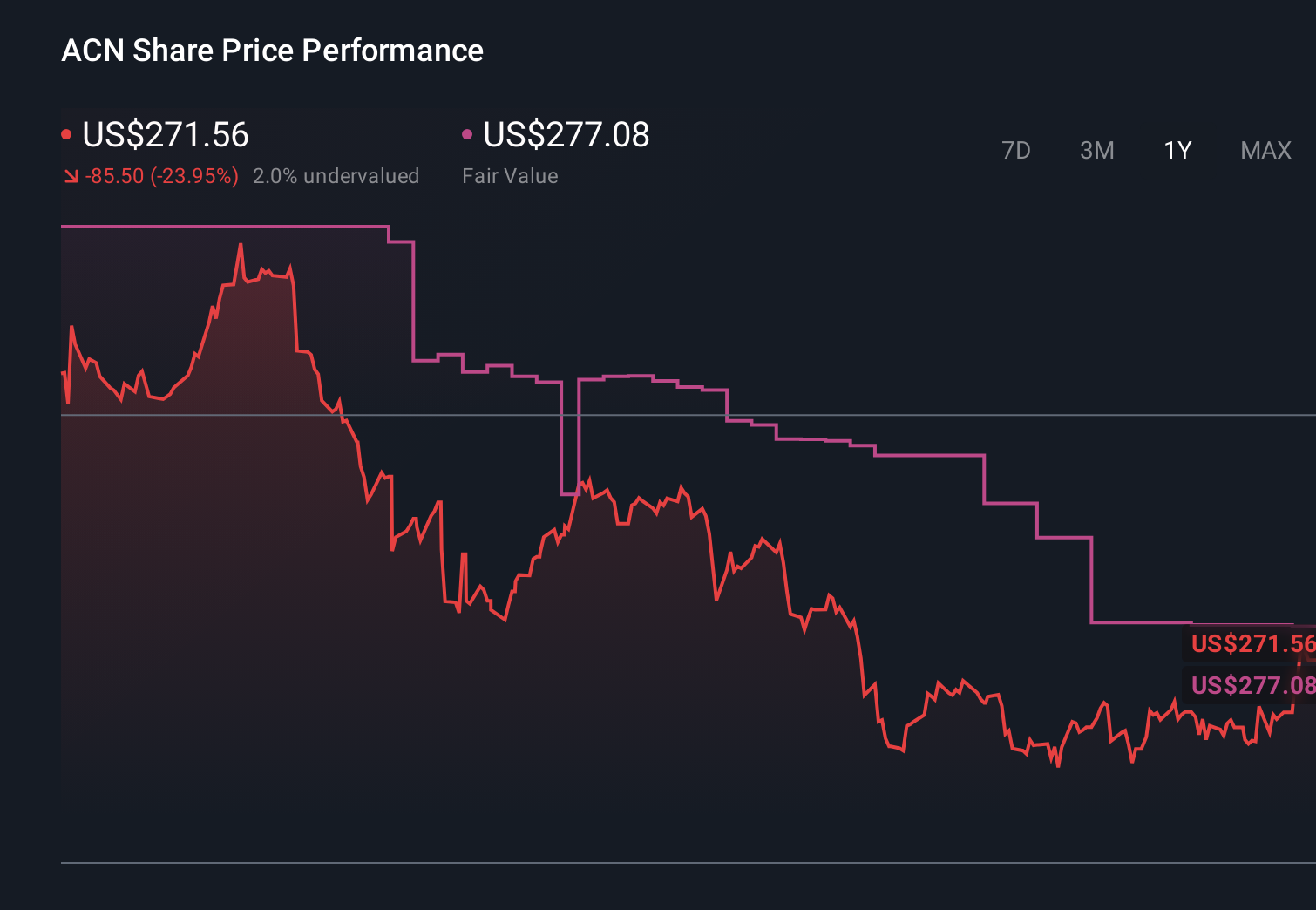This screenshot has width=1316, height=910.
Task: Expand the 1Y time range selector
Action: coord(1177,150)
